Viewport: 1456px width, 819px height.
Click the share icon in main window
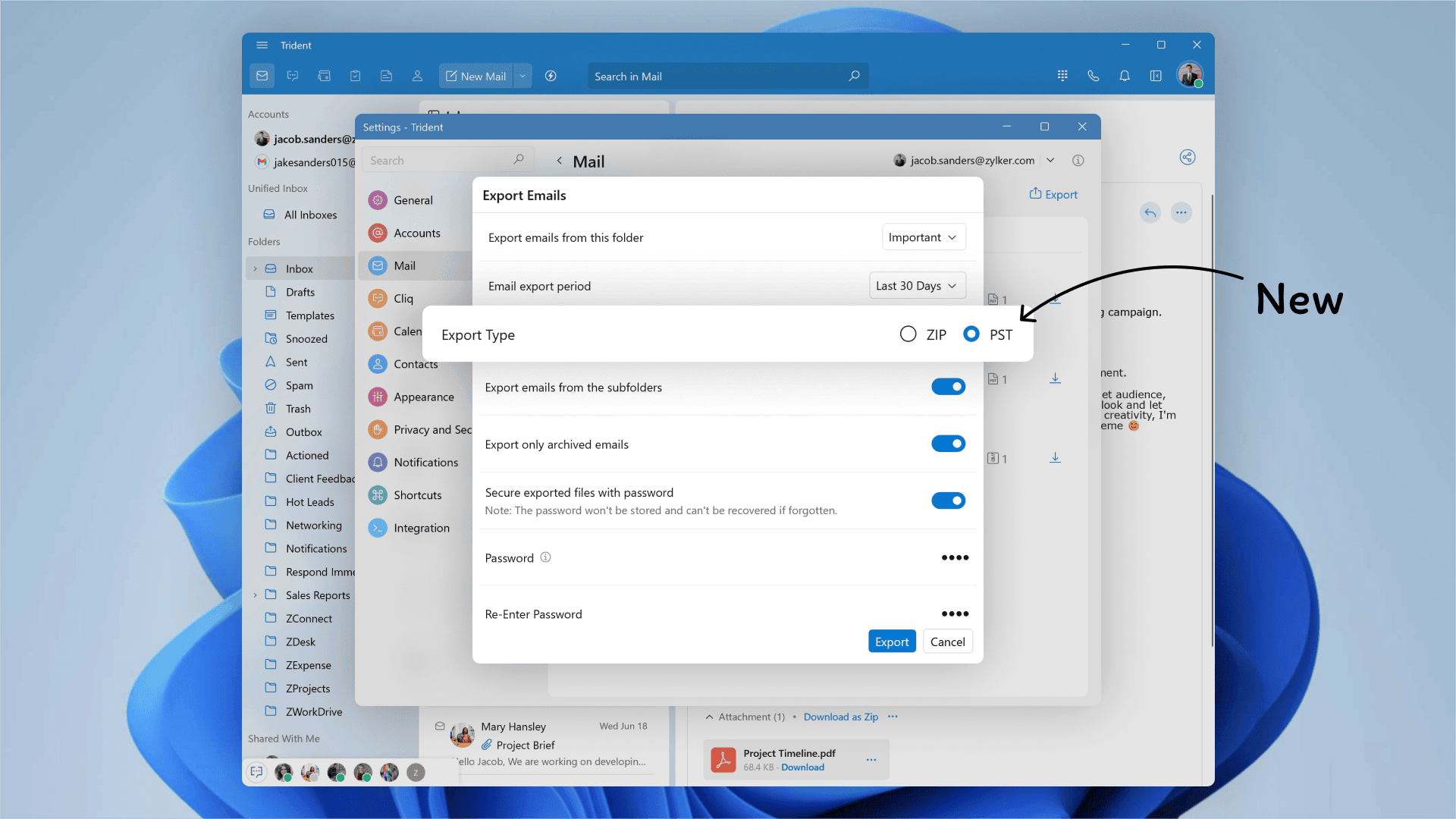1188,157
